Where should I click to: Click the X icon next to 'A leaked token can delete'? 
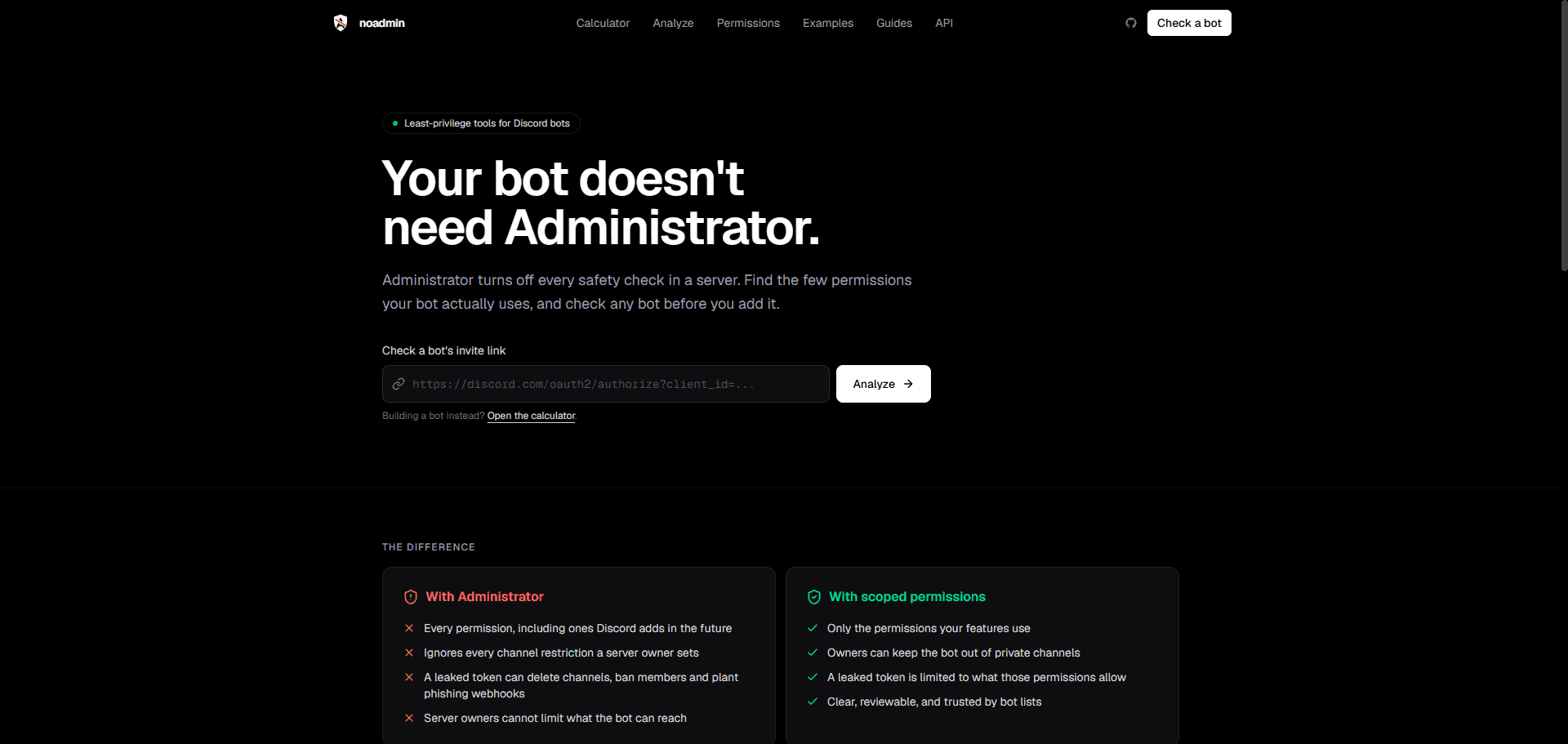(409, 677)
